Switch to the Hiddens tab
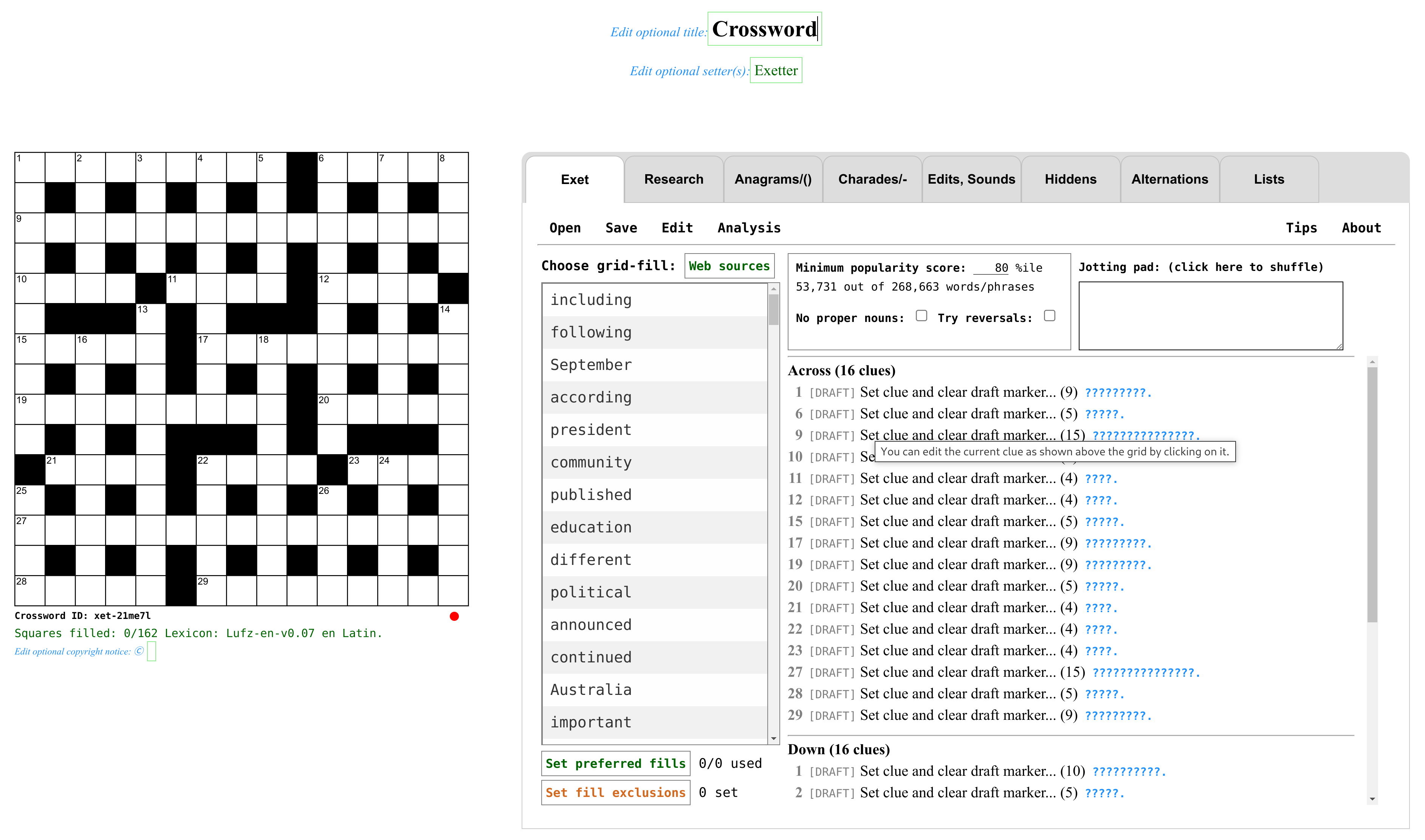 coord(1070,179)
